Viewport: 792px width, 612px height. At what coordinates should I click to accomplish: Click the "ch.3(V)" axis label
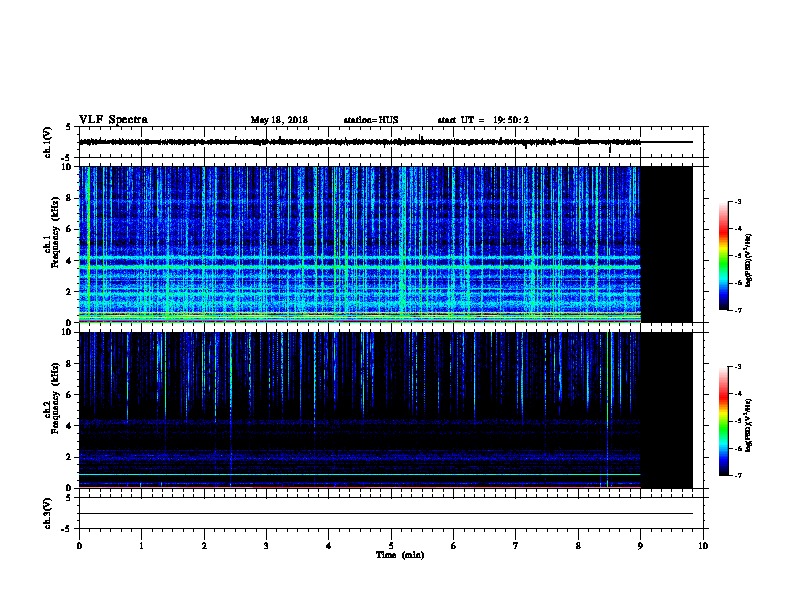pos(48,513)
